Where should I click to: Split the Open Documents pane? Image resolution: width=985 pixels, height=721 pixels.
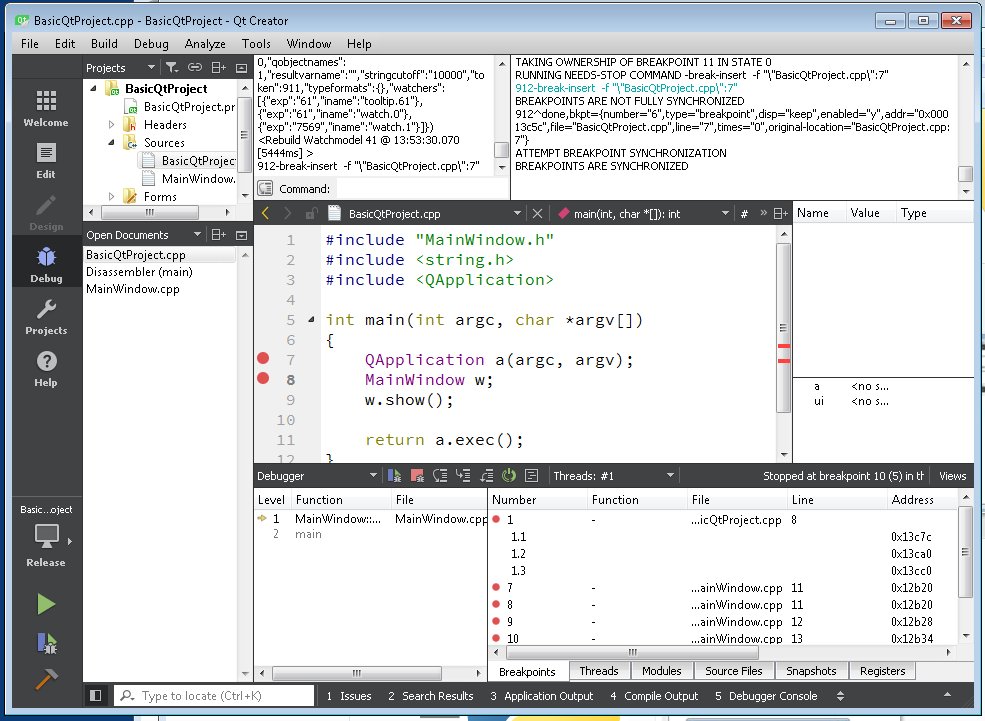click(x=218, y=235)
